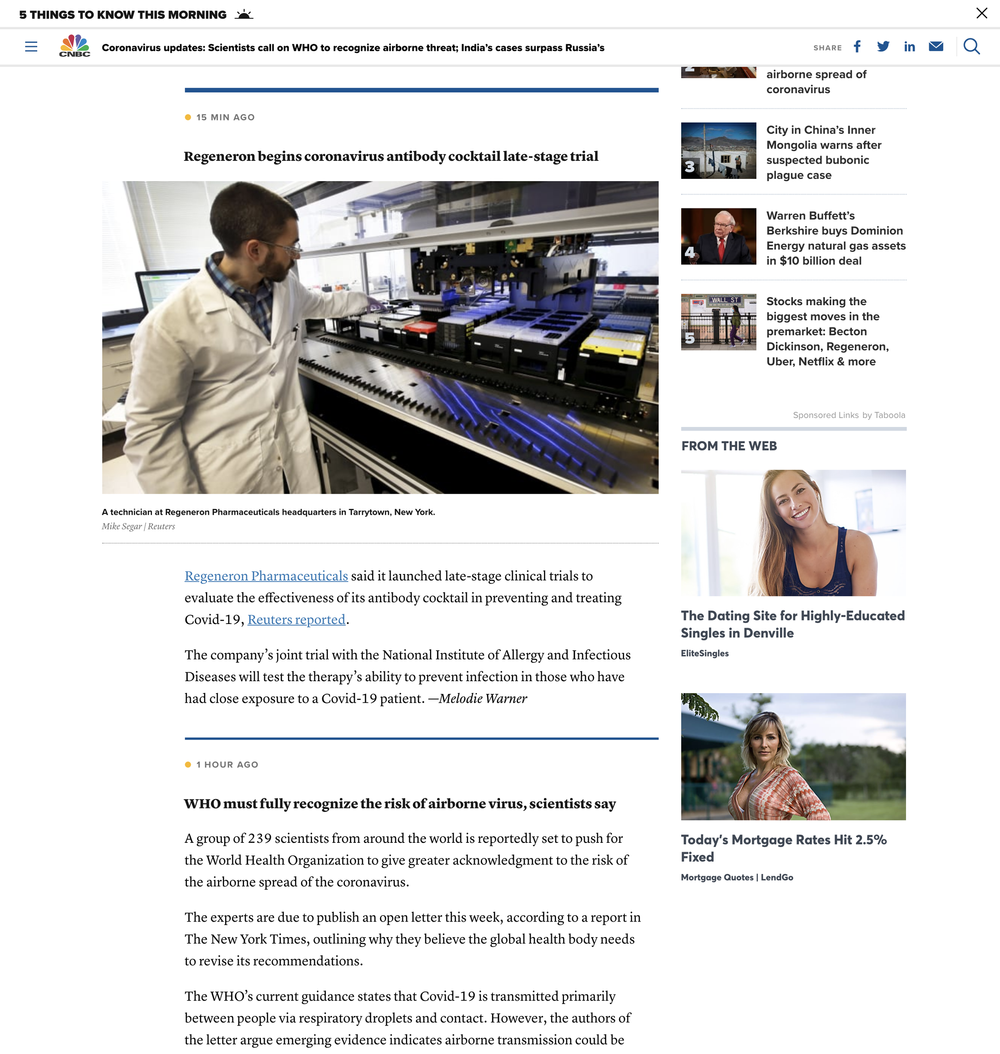The width and height of the screenshot is (1000, 1054).
Task: Open the search magnifier icon
Action: coord(972,46)
